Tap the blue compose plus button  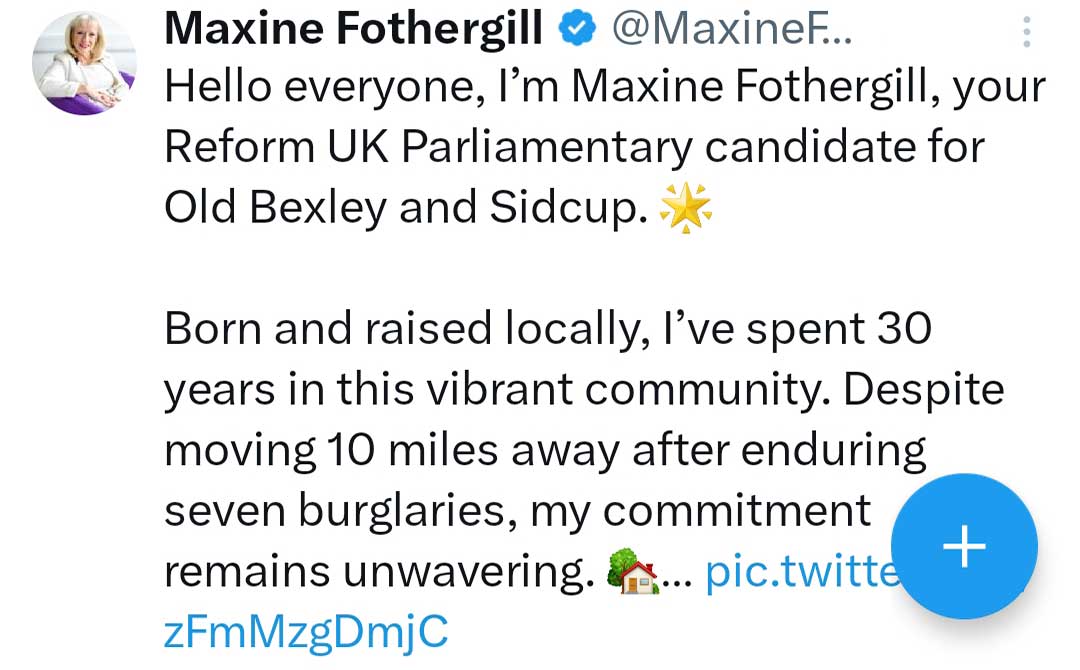pos(964,547)
